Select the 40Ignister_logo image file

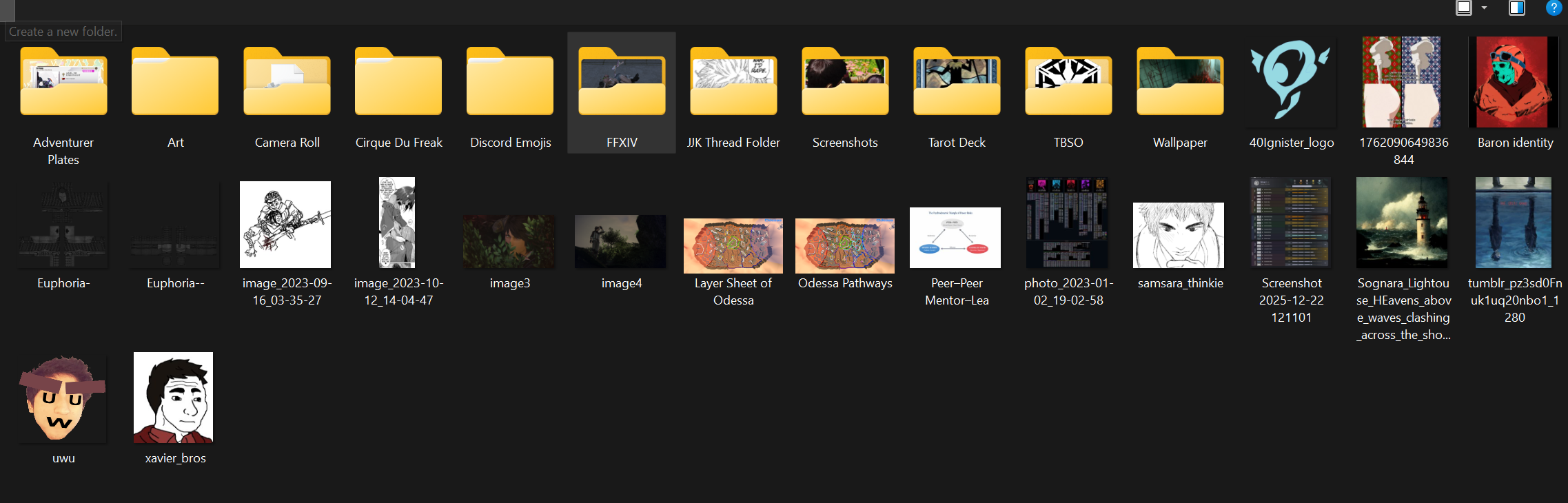[1292, 82]
